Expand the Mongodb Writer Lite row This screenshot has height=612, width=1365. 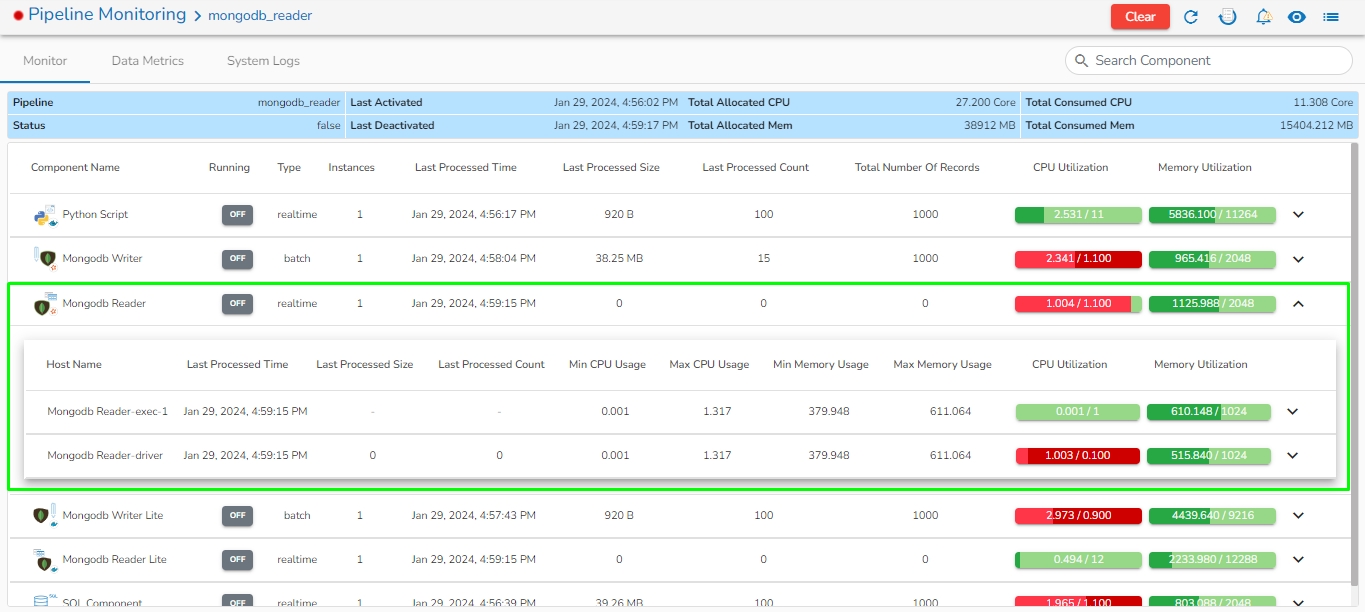pos(1299,516)
